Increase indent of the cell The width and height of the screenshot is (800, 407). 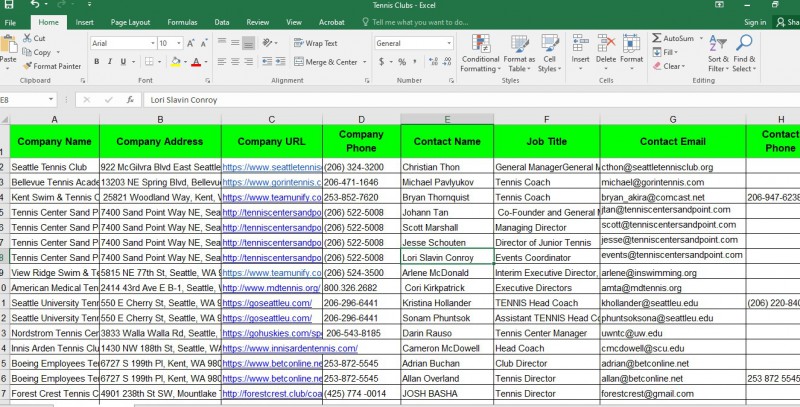click(x=280, y=62)
